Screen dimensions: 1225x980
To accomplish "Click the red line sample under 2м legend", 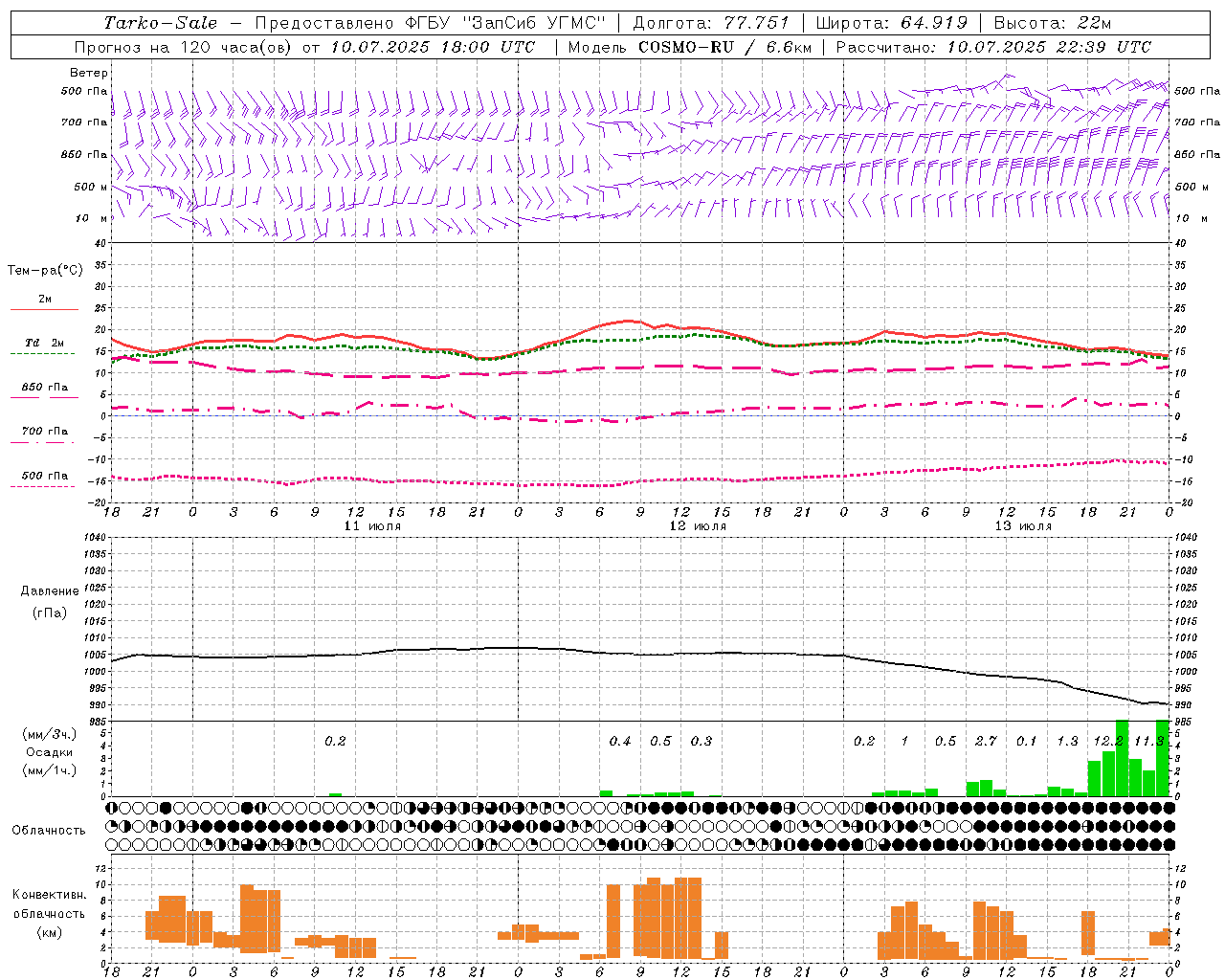I will coord(44,309).
